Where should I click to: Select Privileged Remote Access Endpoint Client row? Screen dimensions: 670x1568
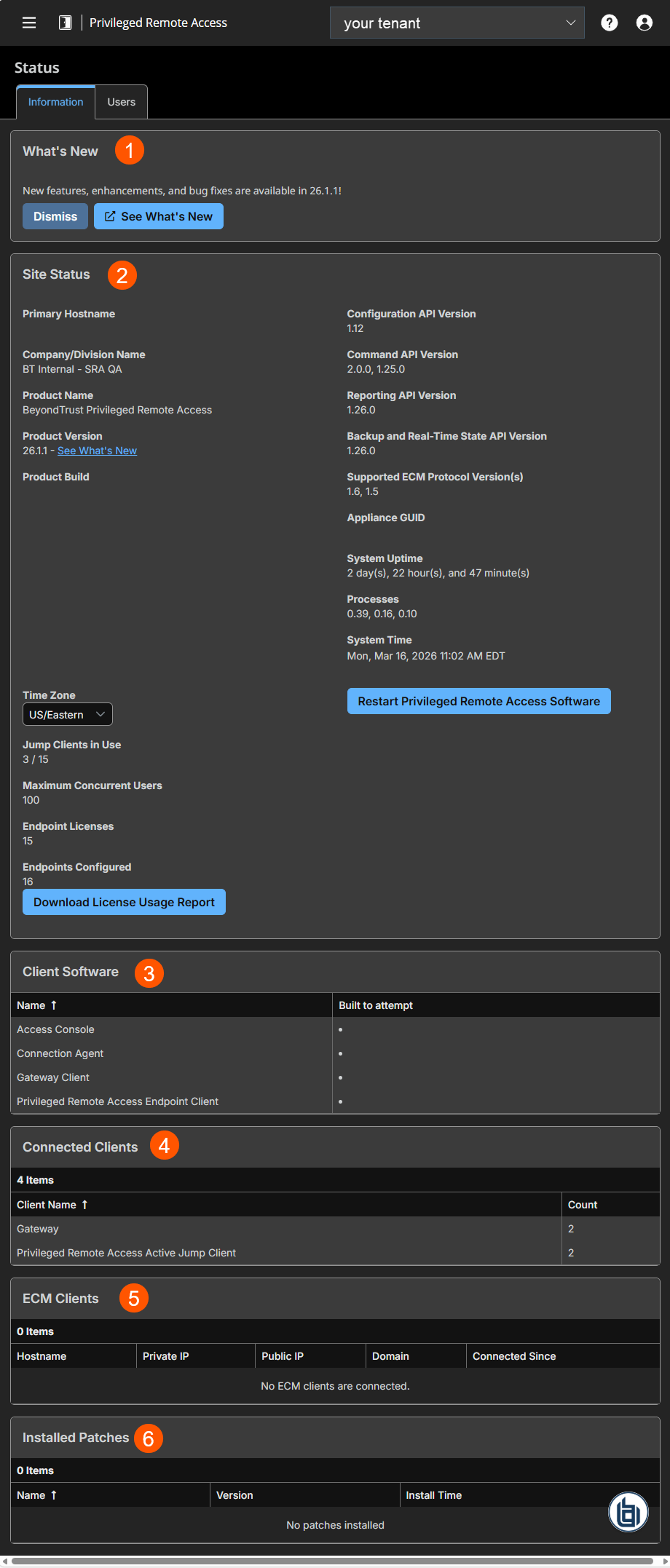[335, 1101]
